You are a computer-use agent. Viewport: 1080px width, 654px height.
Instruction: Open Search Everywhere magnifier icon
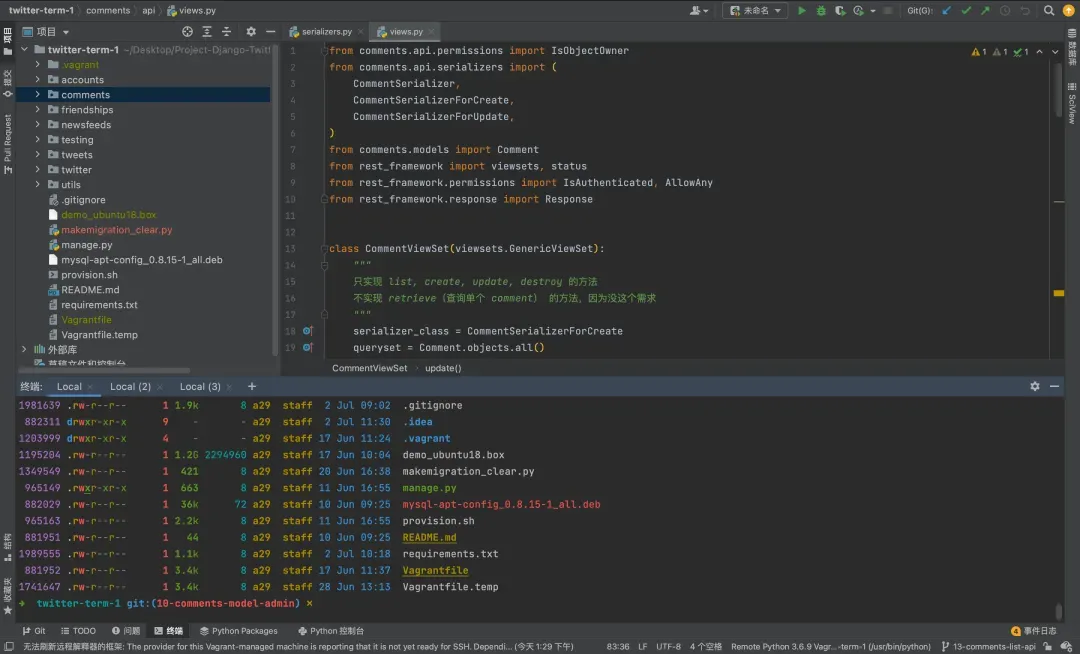pos(1049,10)
